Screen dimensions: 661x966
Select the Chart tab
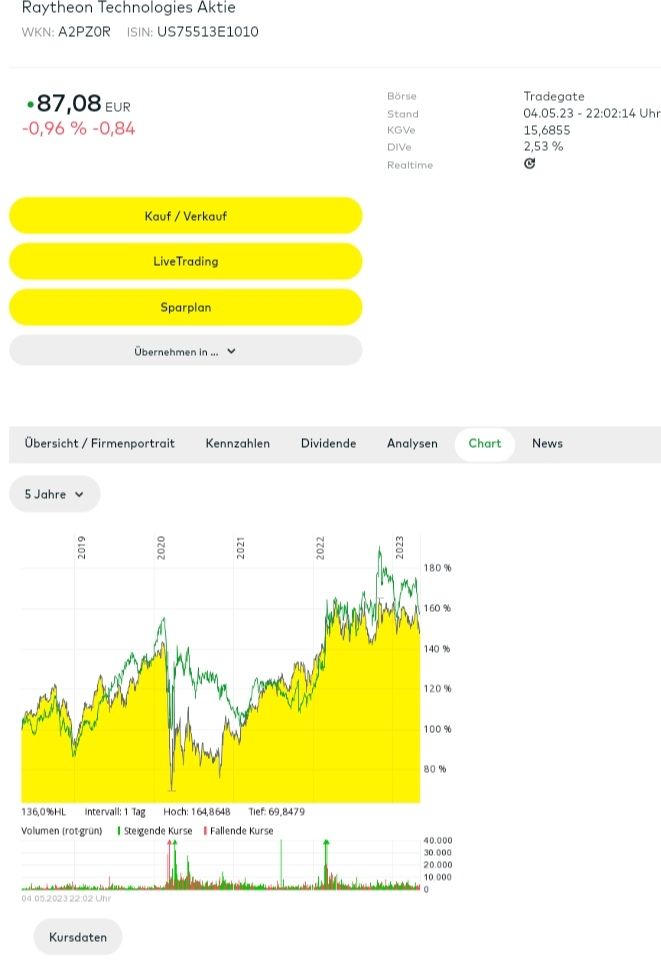485,443
